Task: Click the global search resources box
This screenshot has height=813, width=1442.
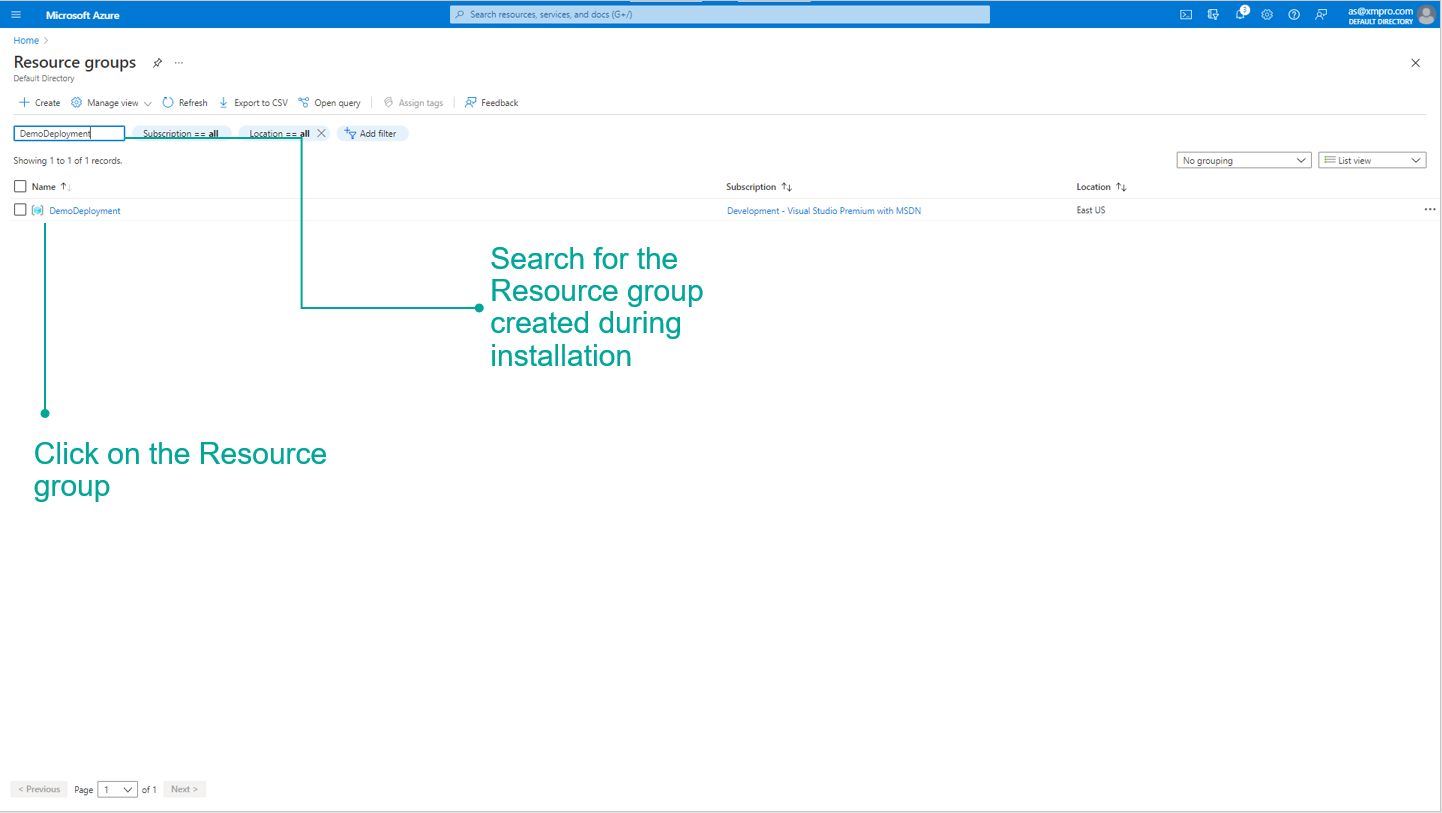Action: (720, 15)
